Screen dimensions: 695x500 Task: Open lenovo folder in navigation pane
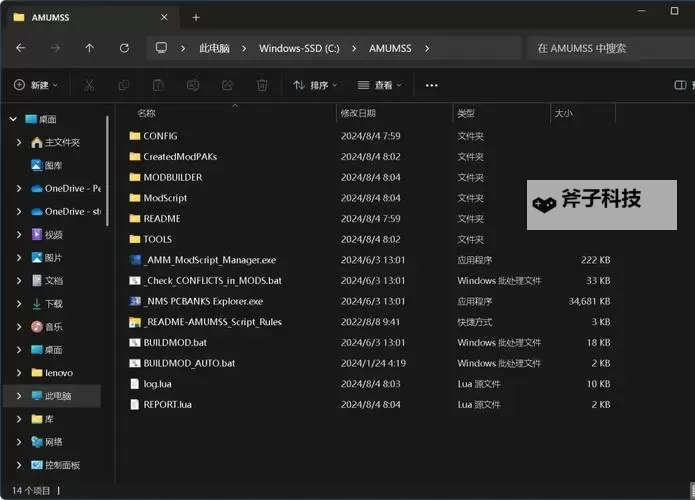52,373
